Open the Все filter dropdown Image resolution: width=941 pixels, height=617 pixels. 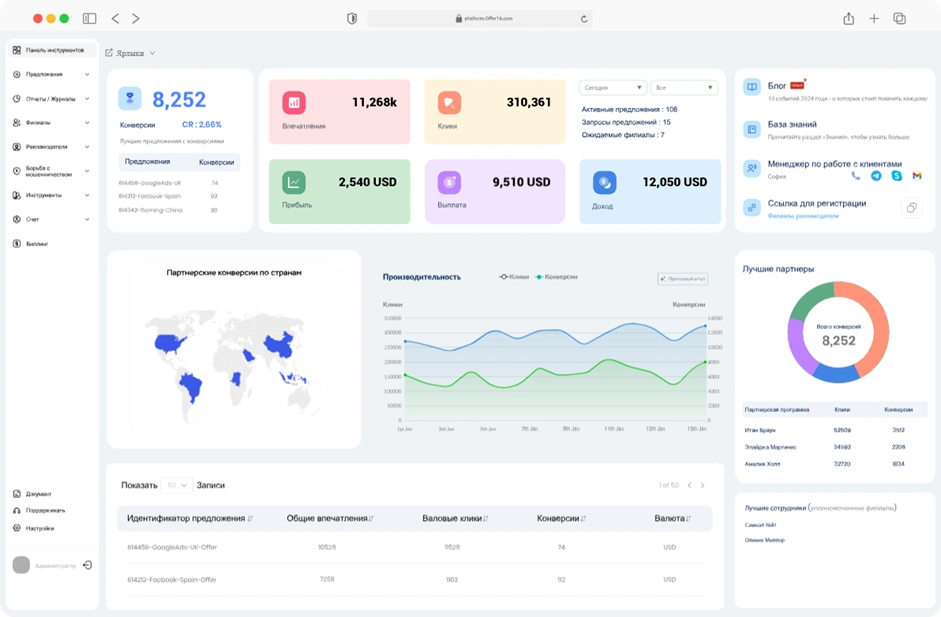(683, 88)
